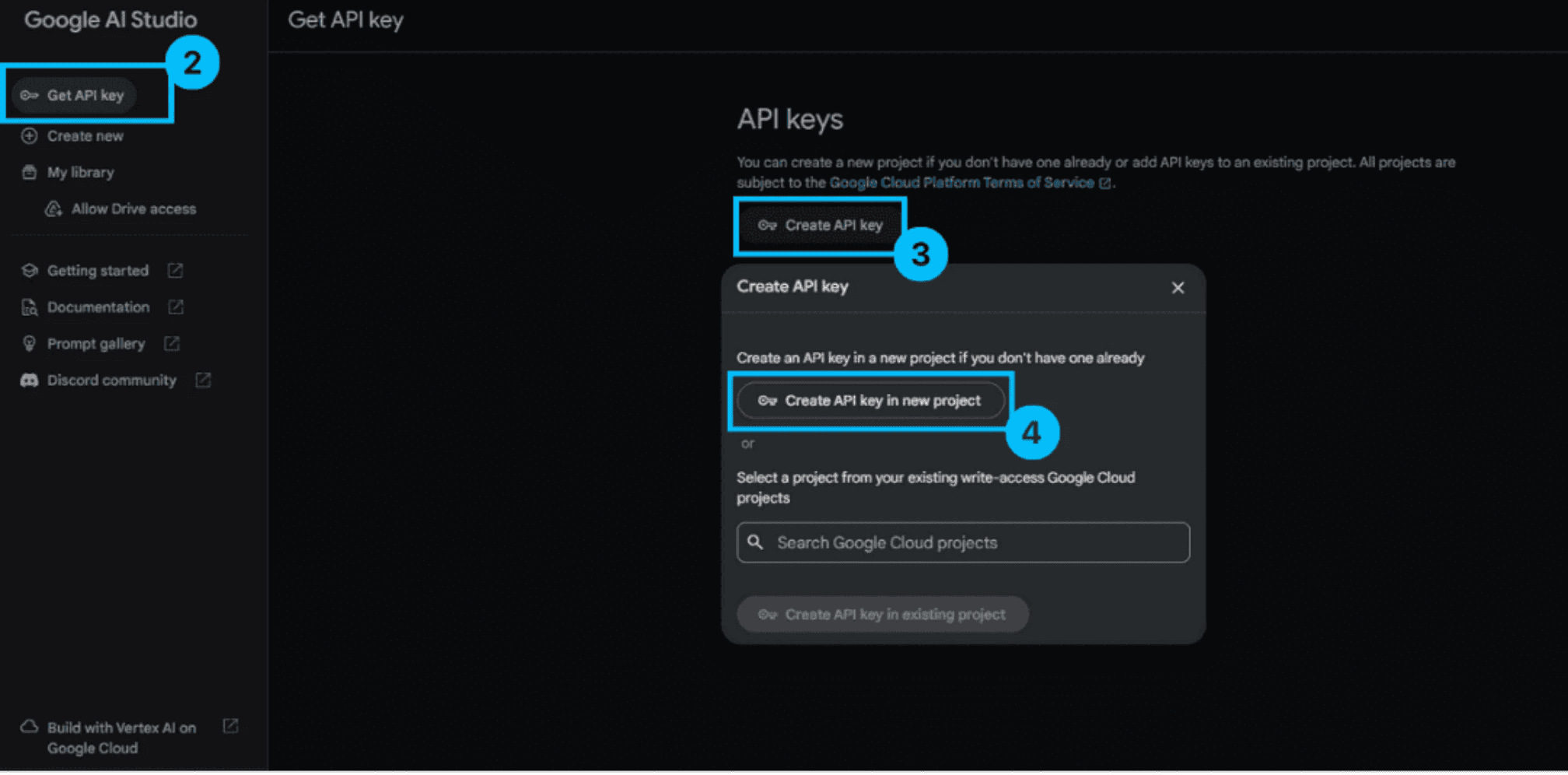
Task: Choose Create API key in new project
Action: (x=870, y=401)
